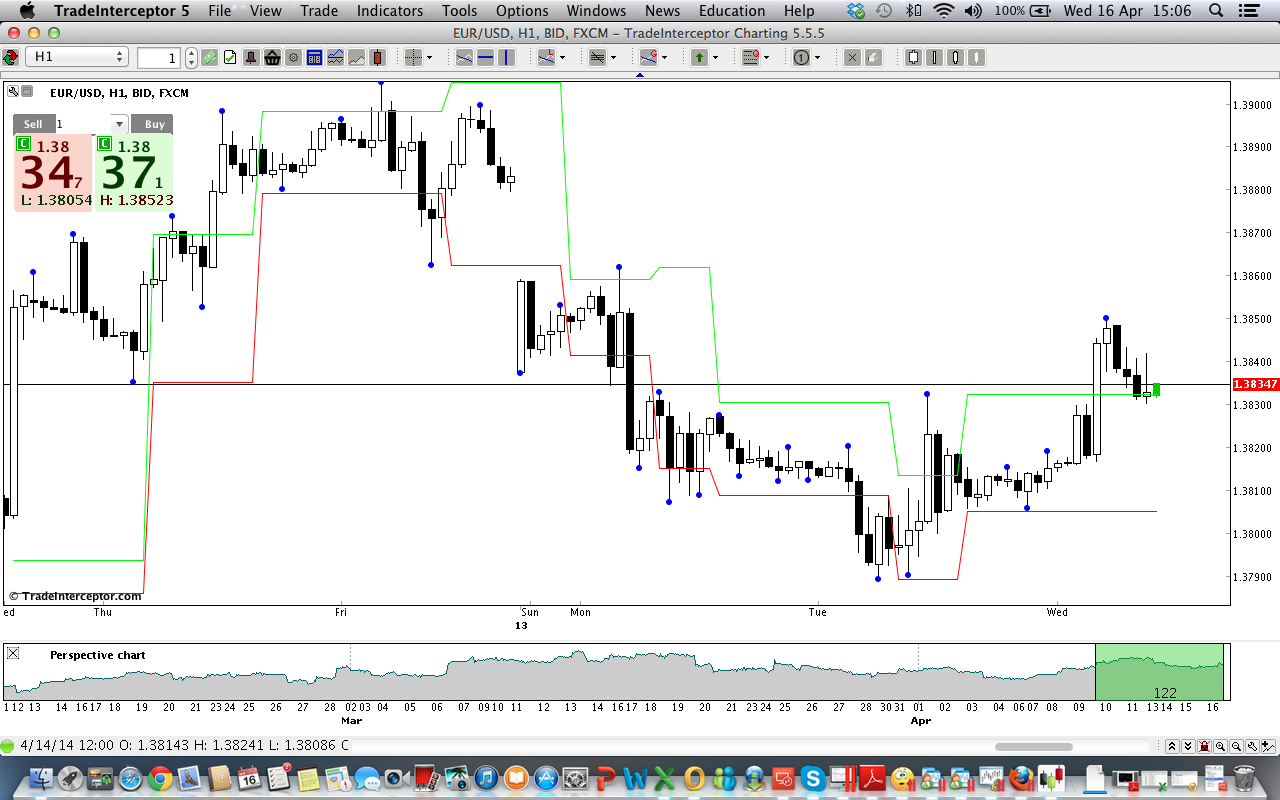The height and width of the screenshot is (800, 1280).
Task: Click the checkmark document orders icon
Action: (x=230, y=57)
